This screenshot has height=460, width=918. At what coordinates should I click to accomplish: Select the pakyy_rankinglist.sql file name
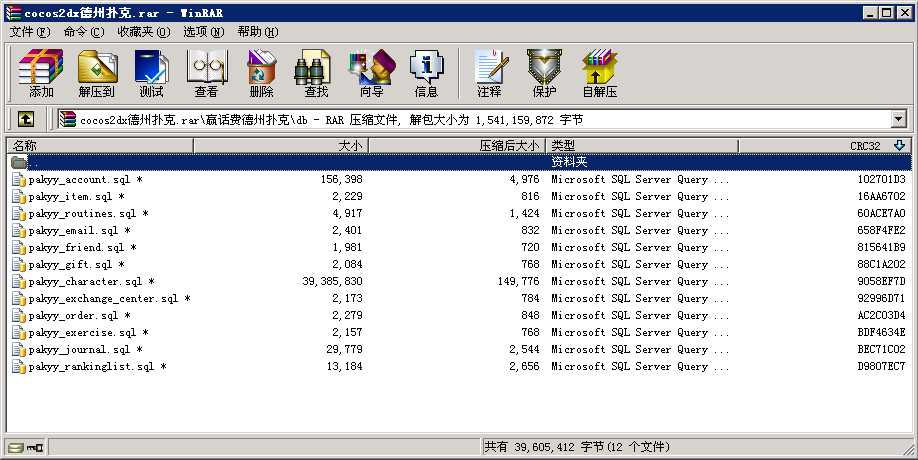97,366
